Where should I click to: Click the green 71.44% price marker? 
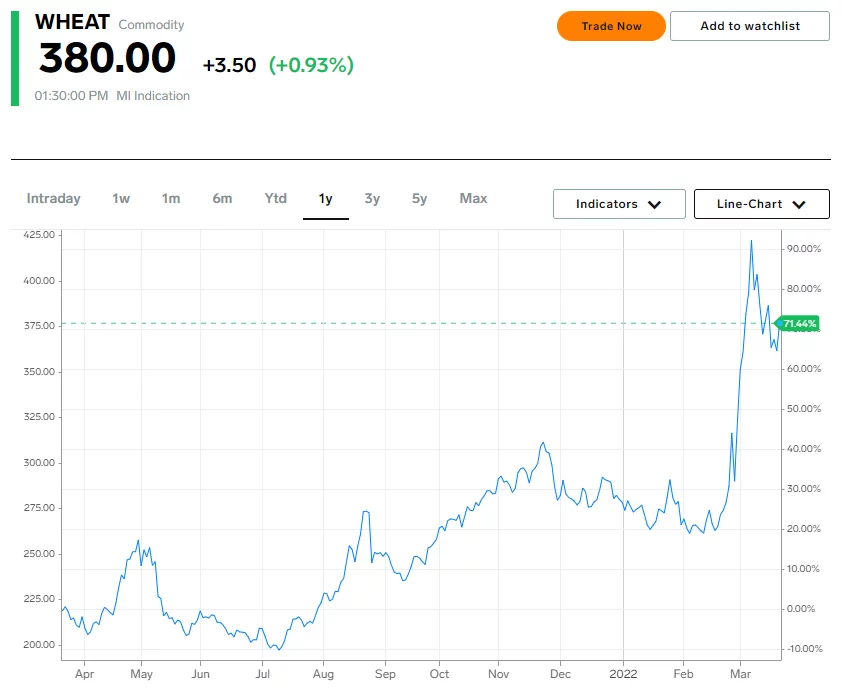click(x=797, y=324)
